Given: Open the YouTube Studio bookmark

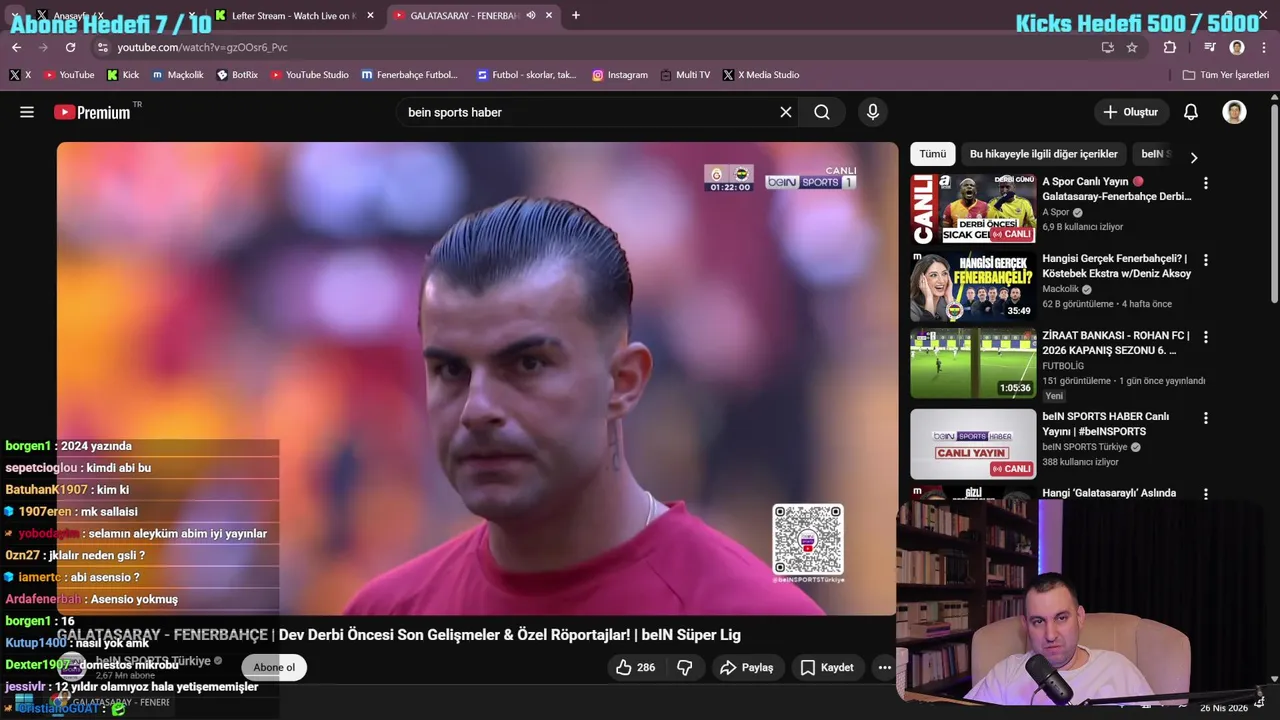Looking at the screenshot, I should (x=309, y=75).
